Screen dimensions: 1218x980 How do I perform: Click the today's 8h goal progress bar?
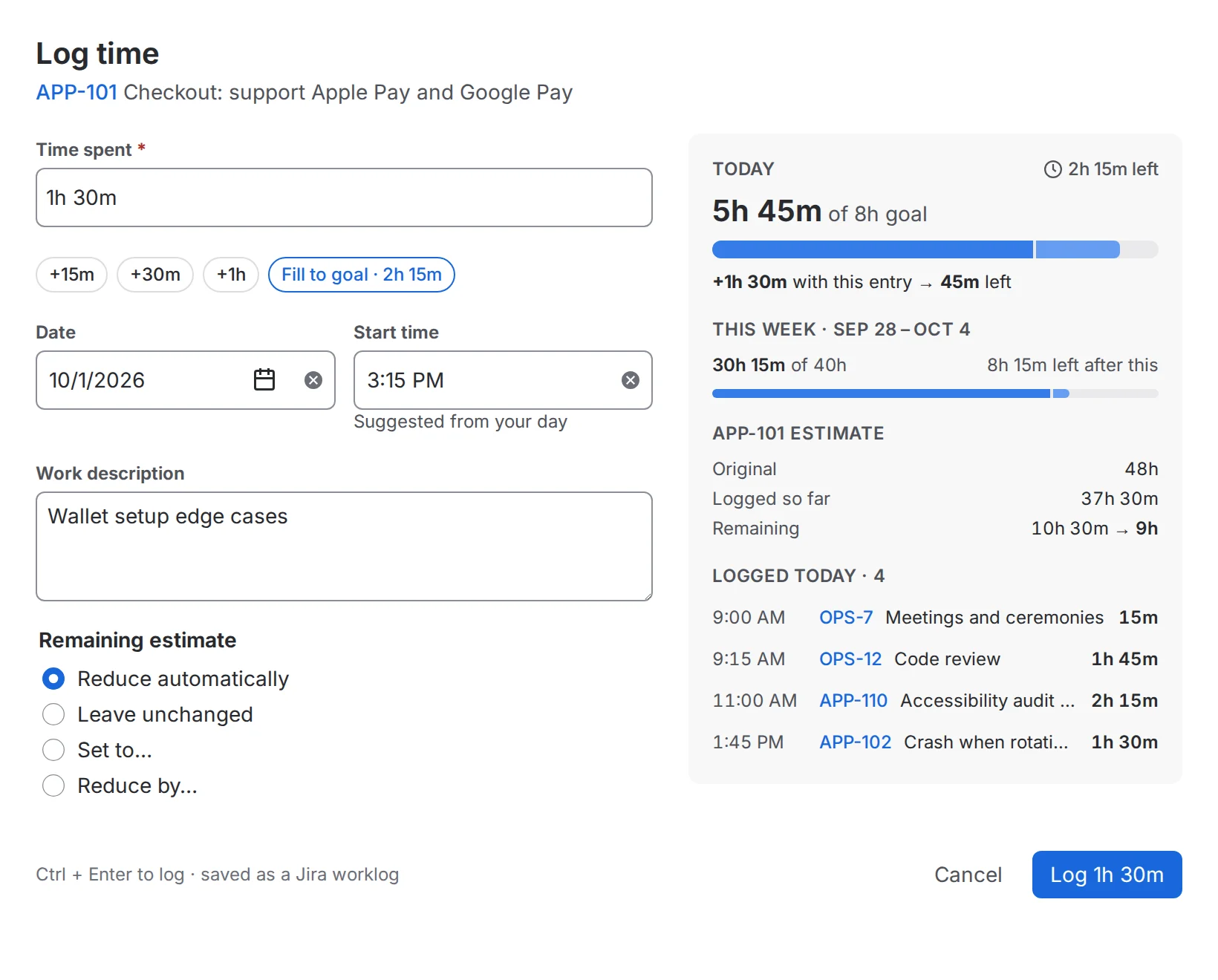(x=935, y=249)
